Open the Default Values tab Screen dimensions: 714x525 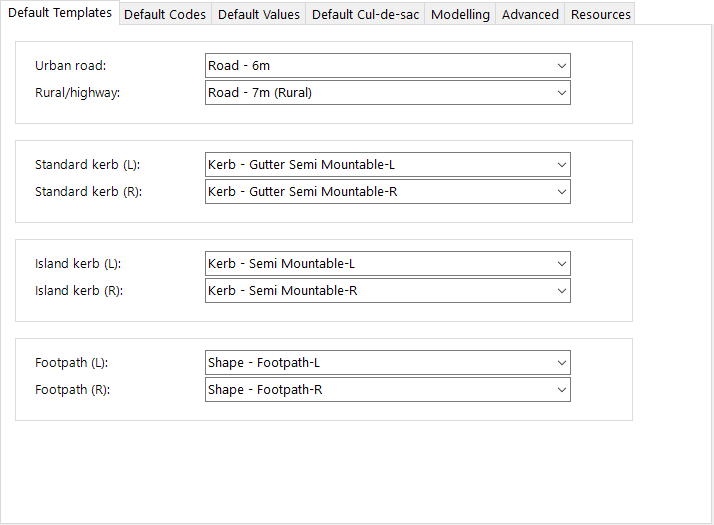(259, 14)
